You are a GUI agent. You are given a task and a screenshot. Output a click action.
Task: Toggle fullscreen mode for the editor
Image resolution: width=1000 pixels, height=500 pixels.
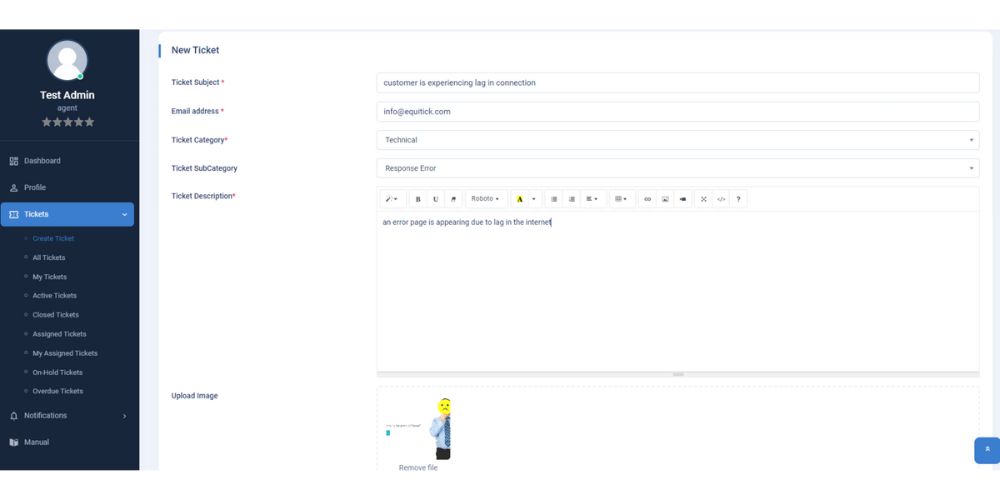click(704, 199)
